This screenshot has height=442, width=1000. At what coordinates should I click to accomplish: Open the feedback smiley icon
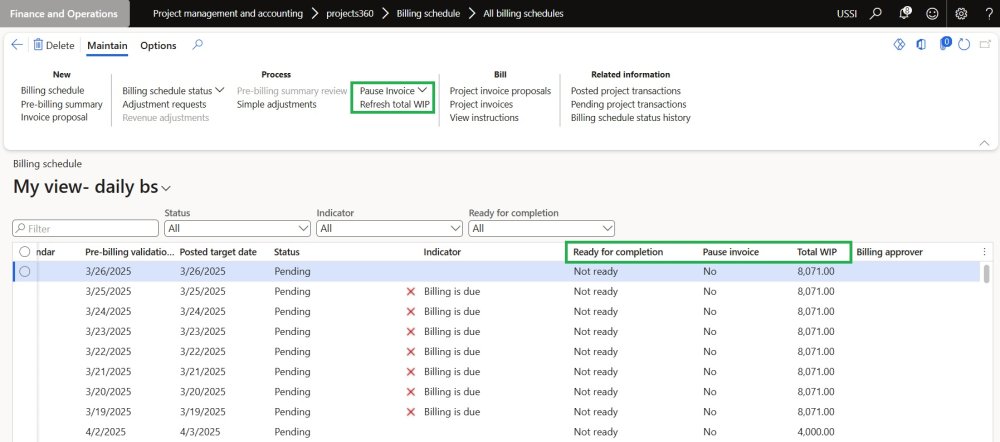point(932,14)
